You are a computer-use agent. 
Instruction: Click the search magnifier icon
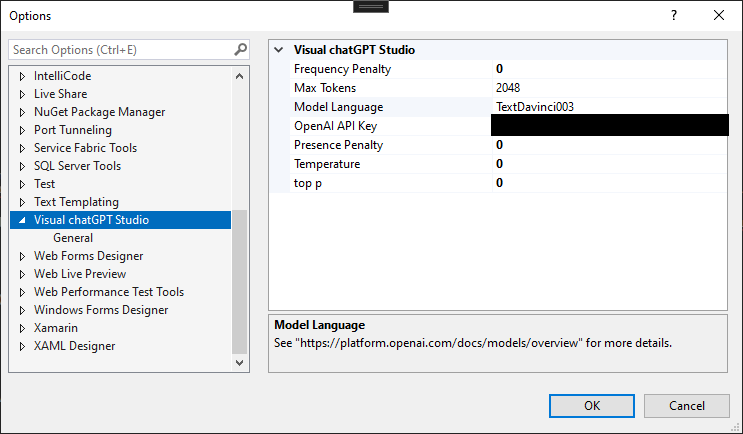[240, 49]
